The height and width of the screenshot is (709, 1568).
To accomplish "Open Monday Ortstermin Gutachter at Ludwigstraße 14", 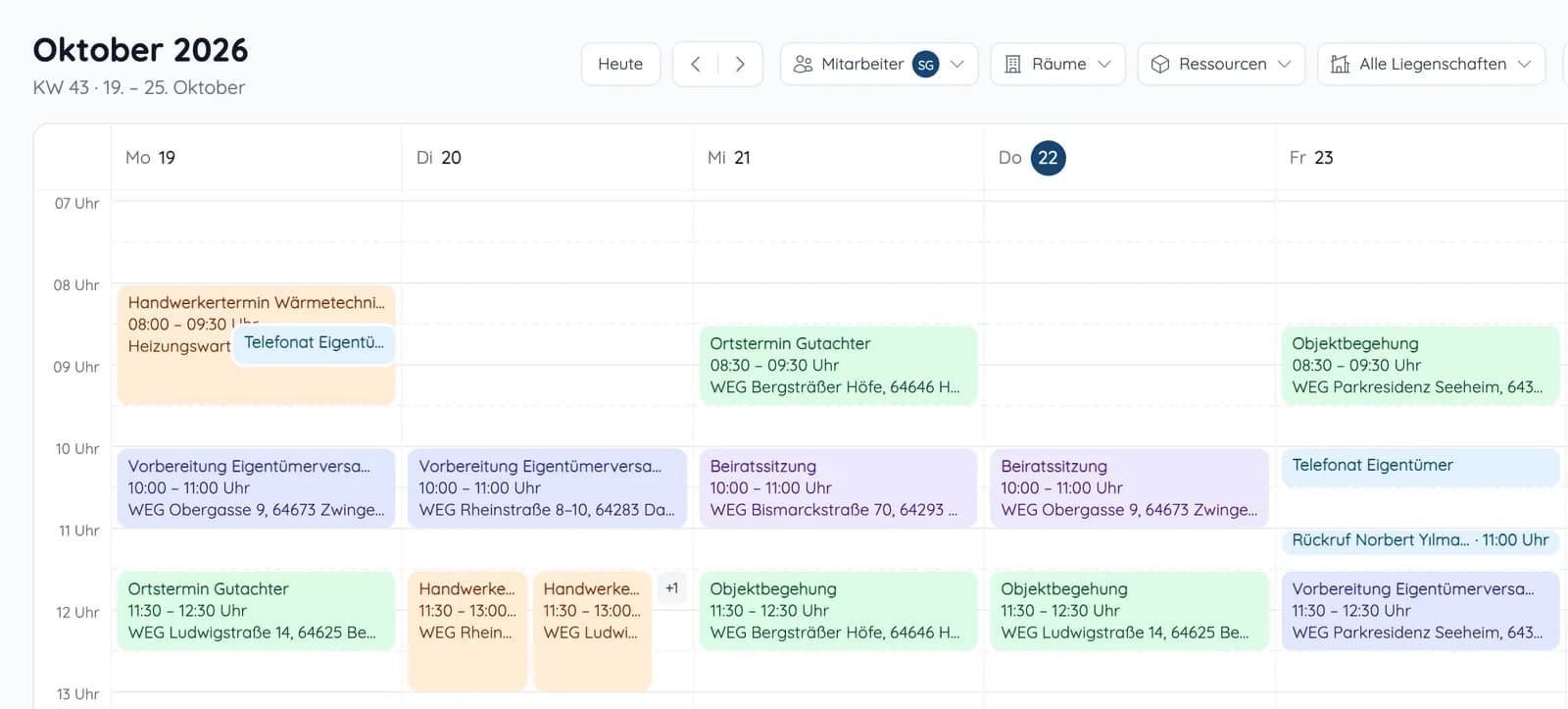I will [x=256, y=610].
